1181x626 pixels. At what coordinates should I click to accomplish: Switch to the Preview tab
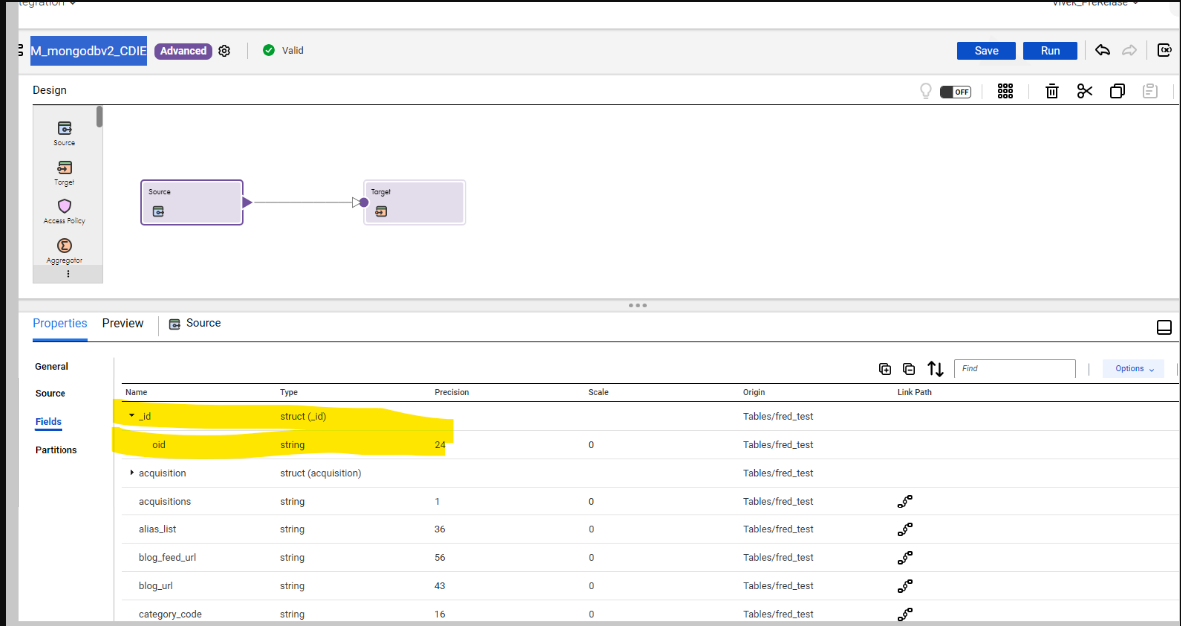coord(123,323)
